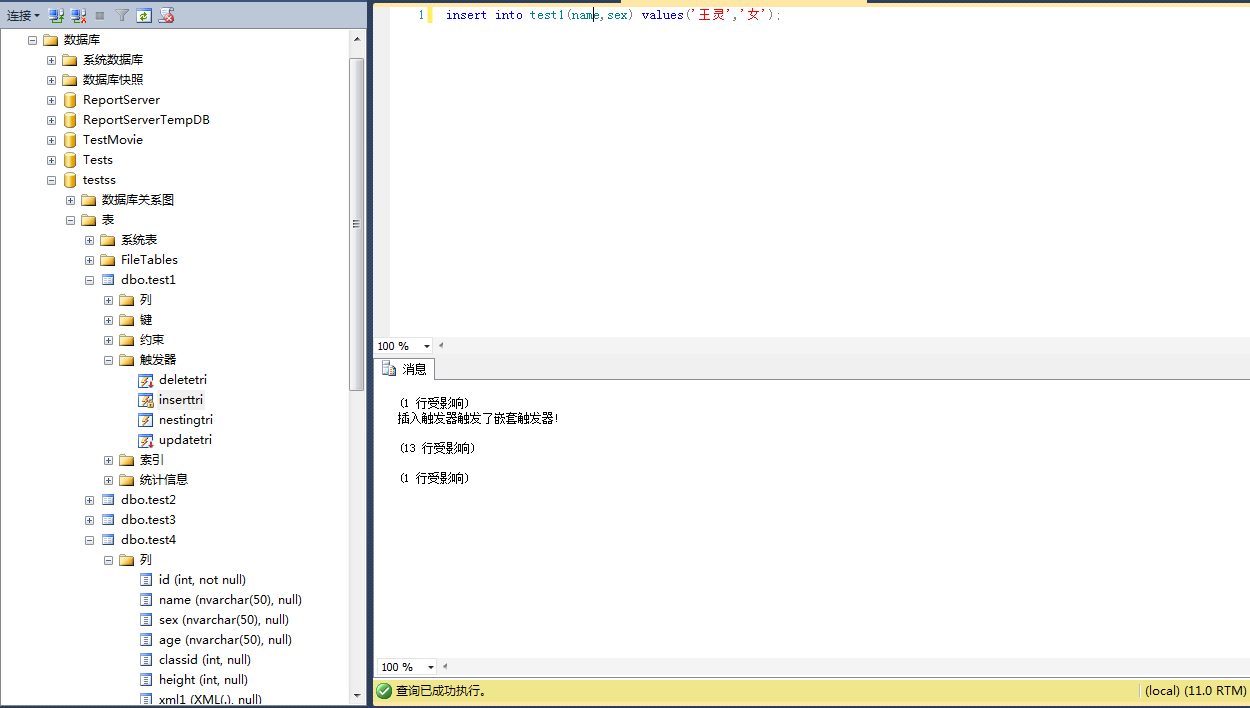Select the 键 folder under dbo.test1
Viewport: 1250px width, 708px height.
pos(146,320)
